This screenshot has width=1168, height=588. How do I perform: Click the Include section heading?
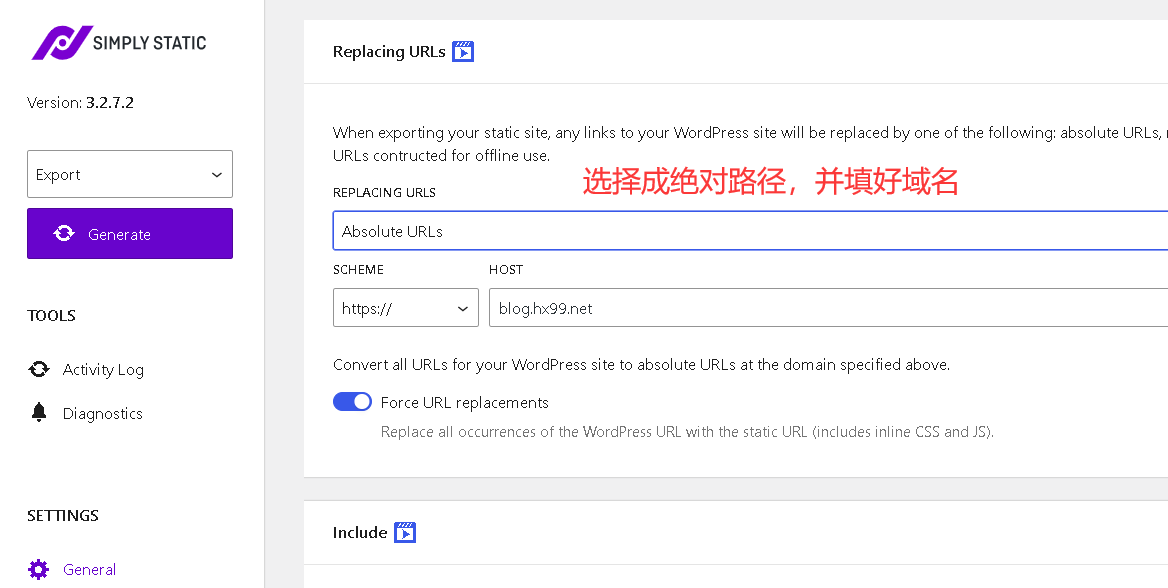coord(360,532)
